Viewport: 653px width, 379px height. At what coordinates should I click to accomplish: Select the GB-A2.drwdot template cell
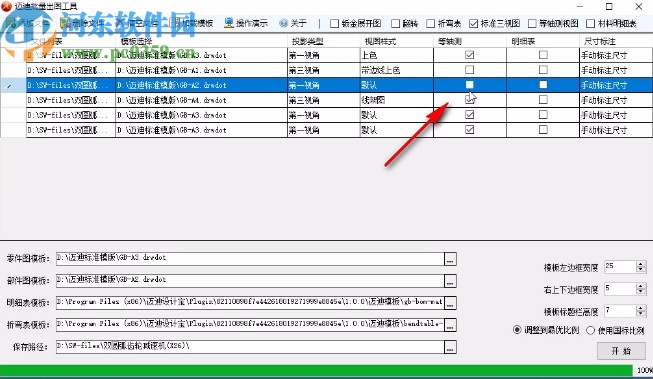[x=201, y=85]
